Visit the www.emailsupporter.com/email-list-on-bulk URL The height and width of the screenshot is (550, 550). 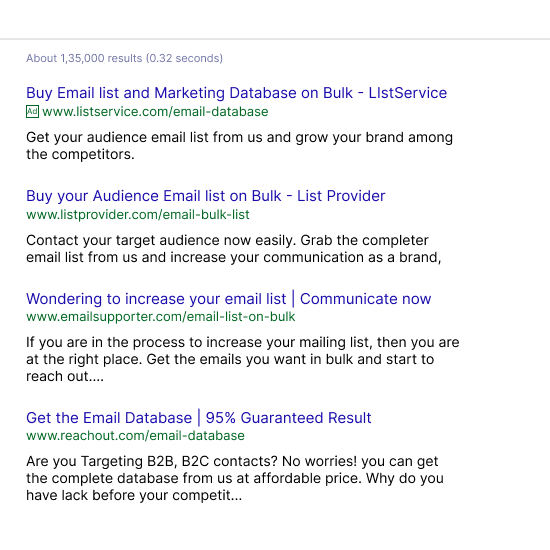pos(161,316)
